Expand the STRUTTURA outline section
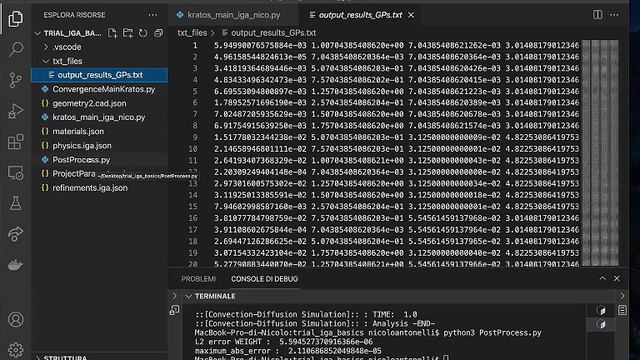The height and width of the screenshot is (360, 640). [38, 358]
